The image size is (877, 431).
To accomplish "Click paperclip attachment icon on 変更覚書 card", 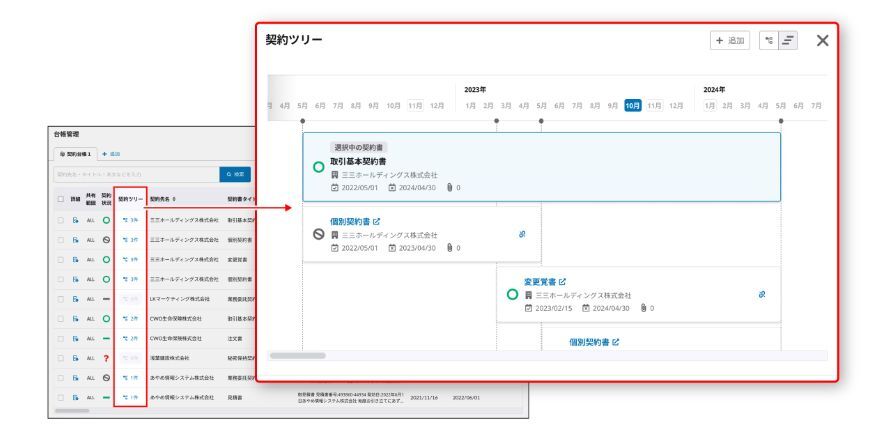I will [x=643, y=308].
